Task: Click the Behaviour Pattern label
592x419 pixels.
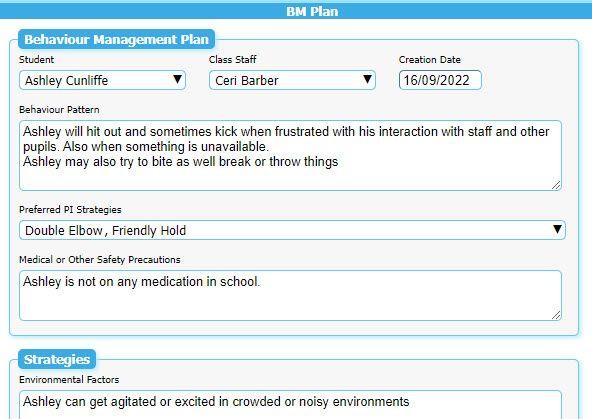Action: (59, 110)
